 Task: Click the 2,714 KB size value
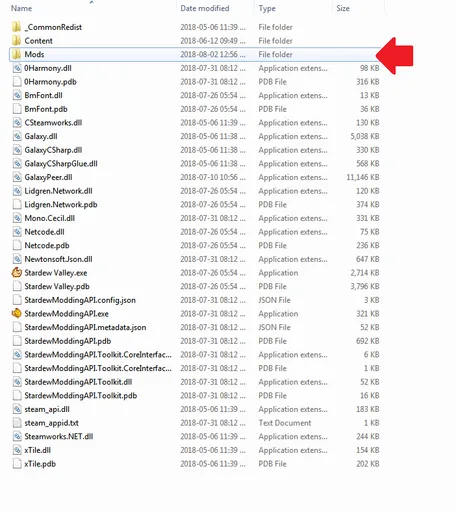tap(365, 273)
